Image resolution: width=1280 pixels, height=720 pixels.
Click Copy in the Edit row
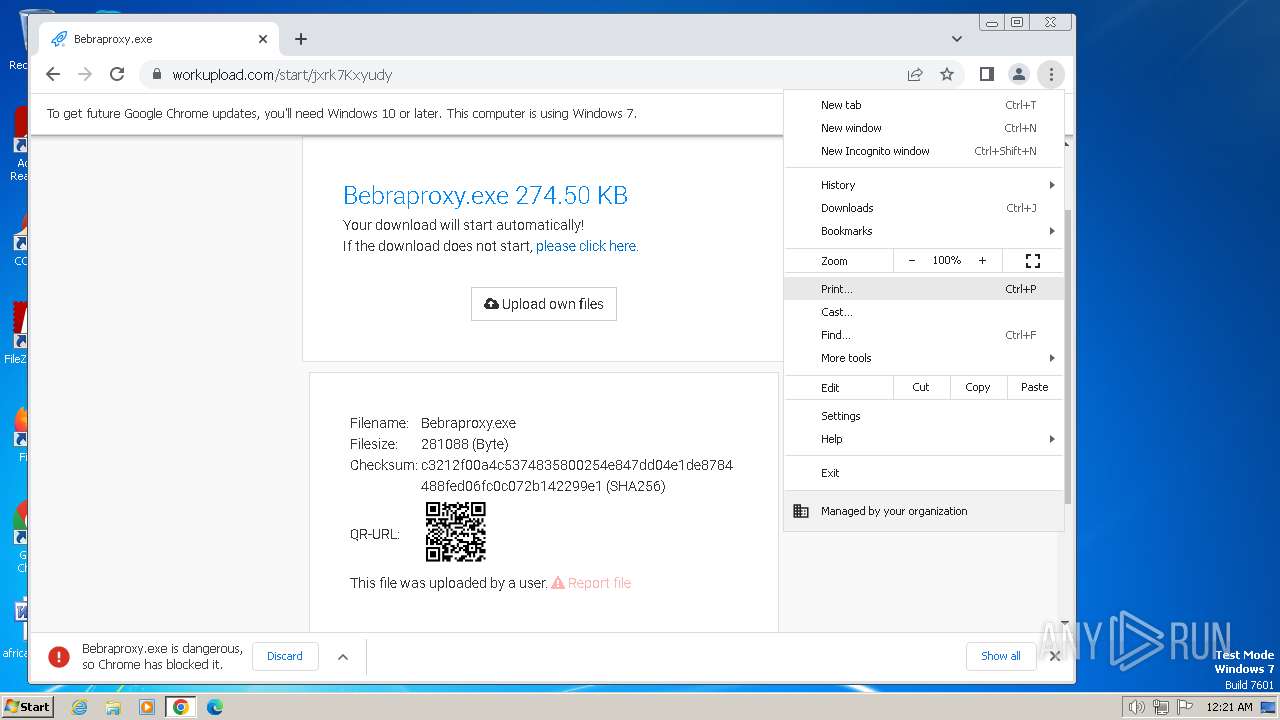[978, 387]
